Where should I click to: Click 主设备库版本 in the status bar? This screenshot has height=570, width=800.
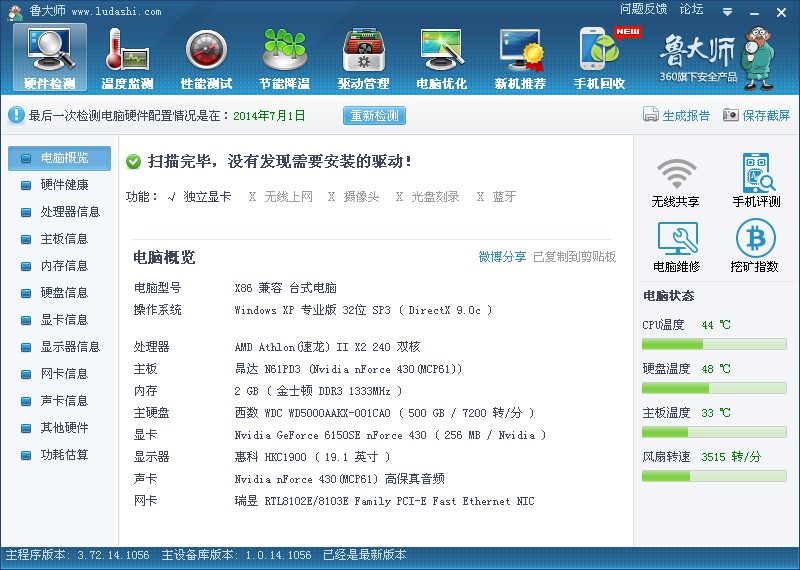tap(236, 555)
